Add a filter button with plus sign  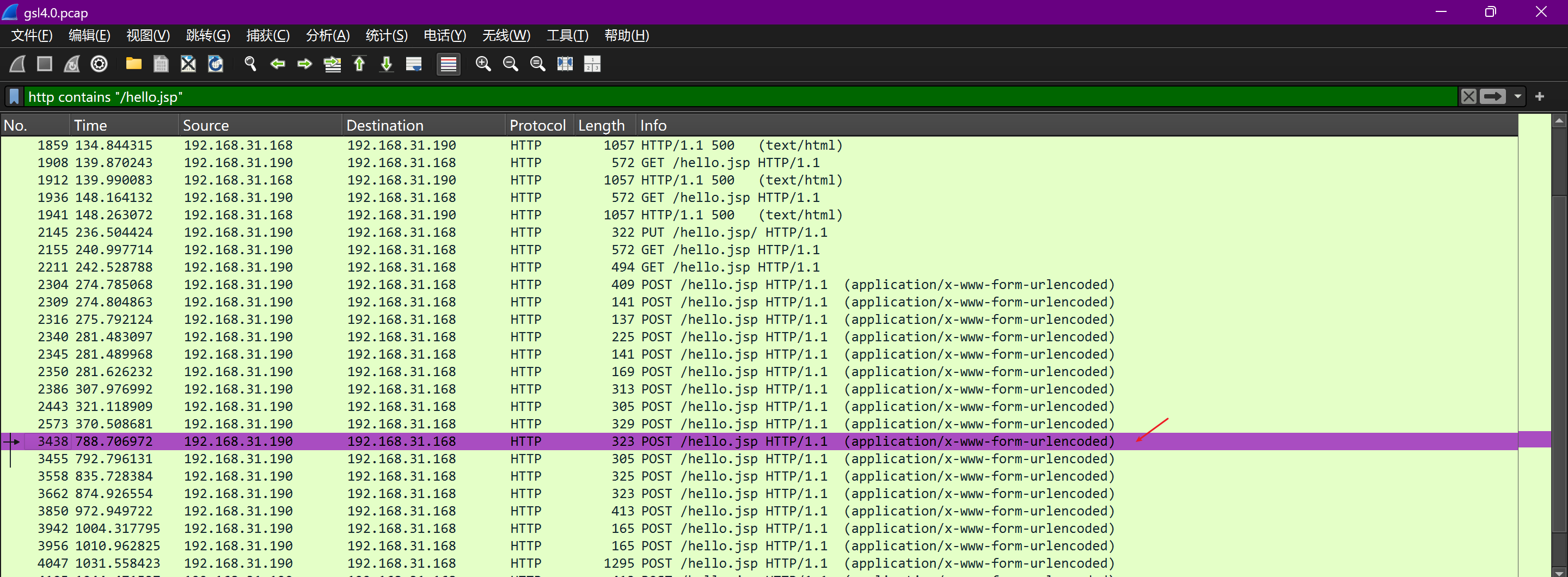1539,97
